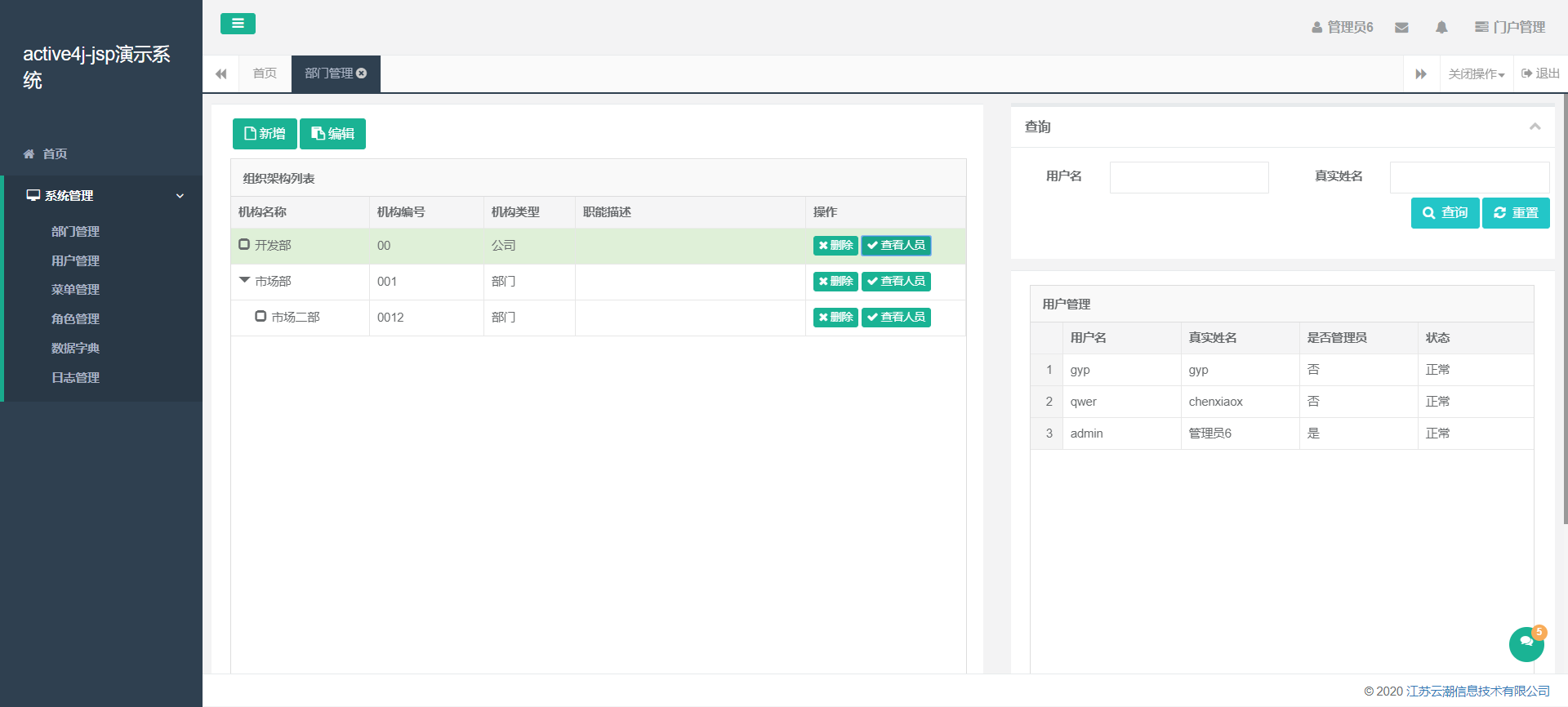Screen dimensions: 1568x707
Task: Shift the tab strip toward its right end
Action: [x=1421, y=73]
